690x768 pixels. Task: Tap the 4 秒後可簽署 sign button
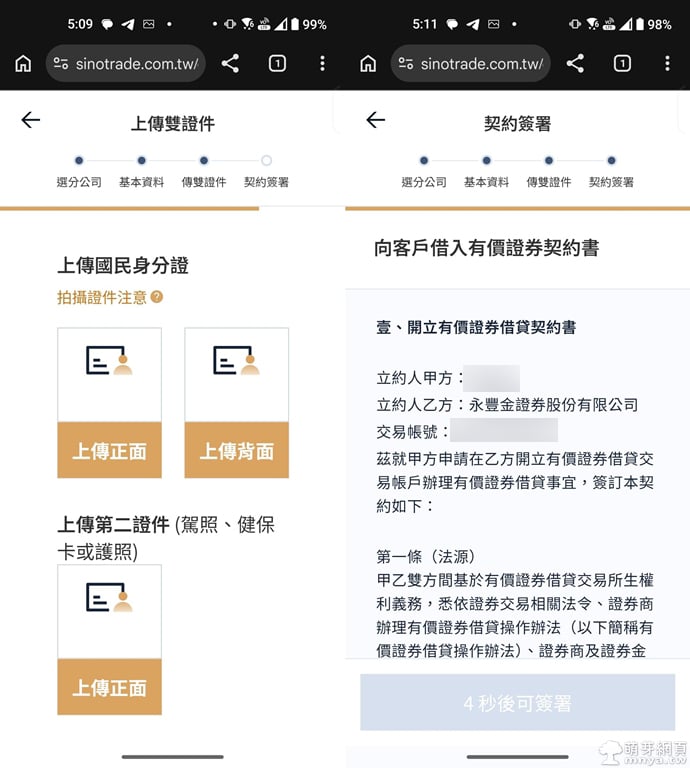tap(518, 702)
